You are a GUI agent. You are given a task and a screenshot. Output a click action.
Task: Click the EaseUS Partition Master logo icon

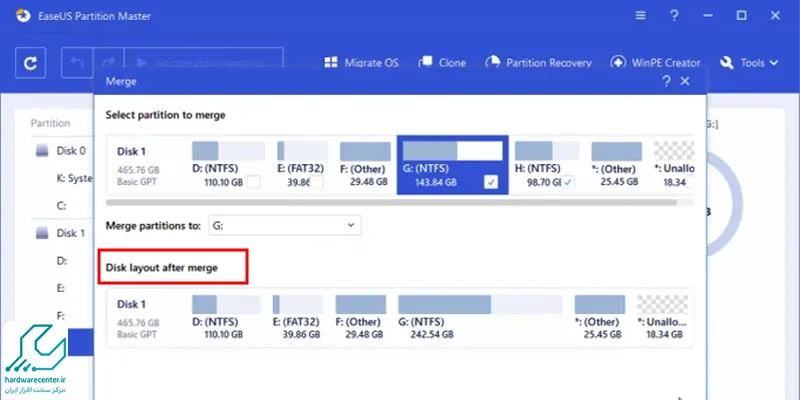23,15
